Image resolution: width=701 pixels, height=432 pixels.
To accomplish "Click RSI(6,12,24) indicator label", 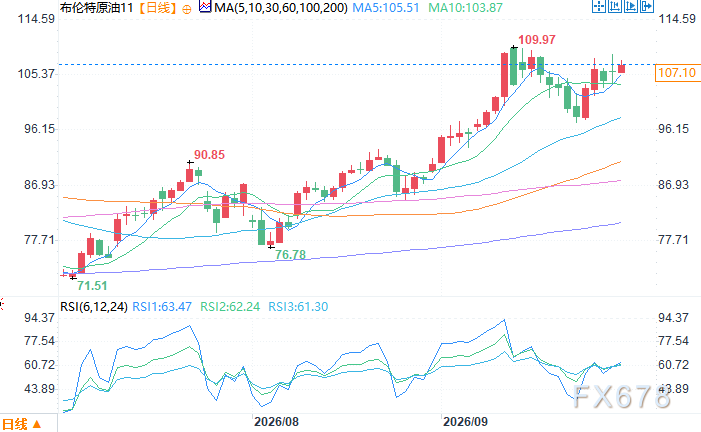I will (x=94, y=307).
